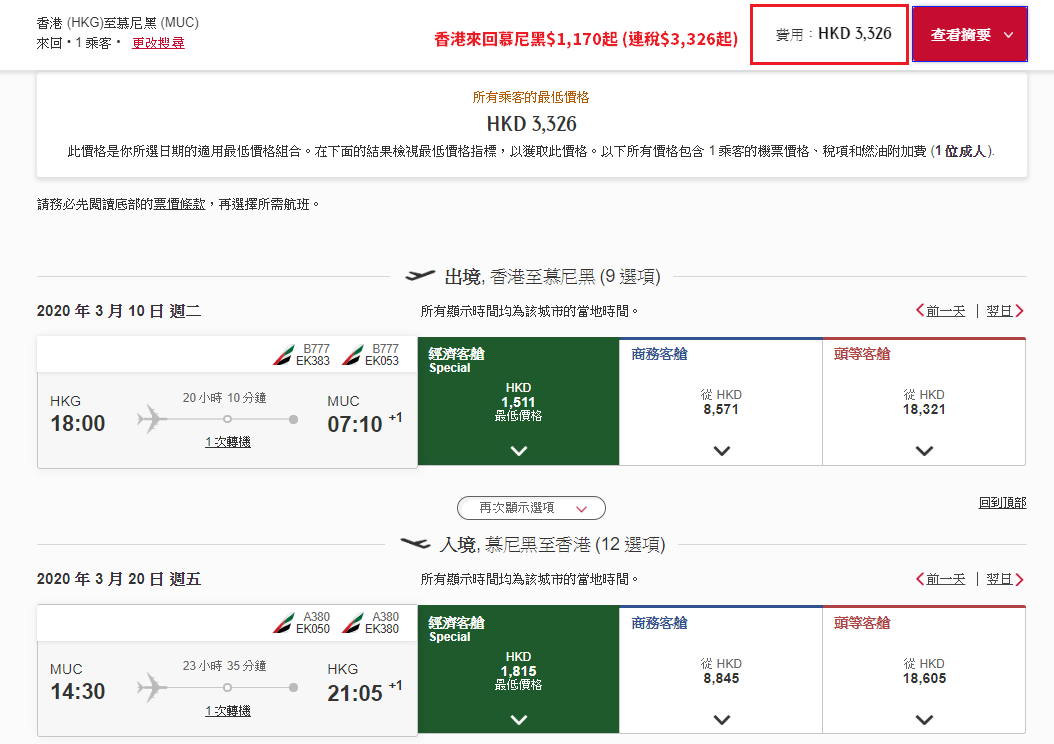
Task: Click the 更改搜尋 change search link
Action: click(x=158, y=43)
